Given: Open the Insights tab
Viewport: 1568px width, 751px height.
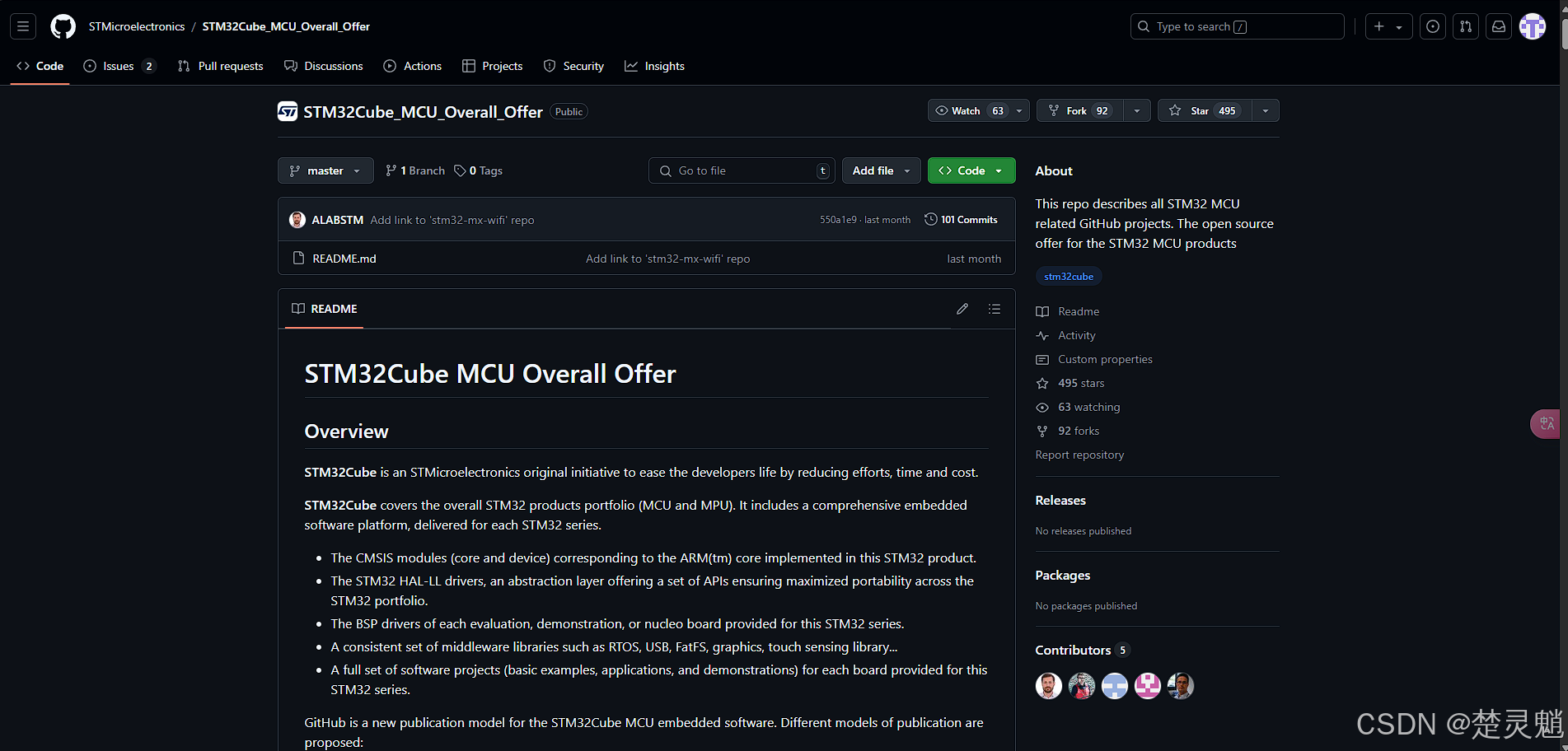Looking at the screenshot, I should 655,66.
